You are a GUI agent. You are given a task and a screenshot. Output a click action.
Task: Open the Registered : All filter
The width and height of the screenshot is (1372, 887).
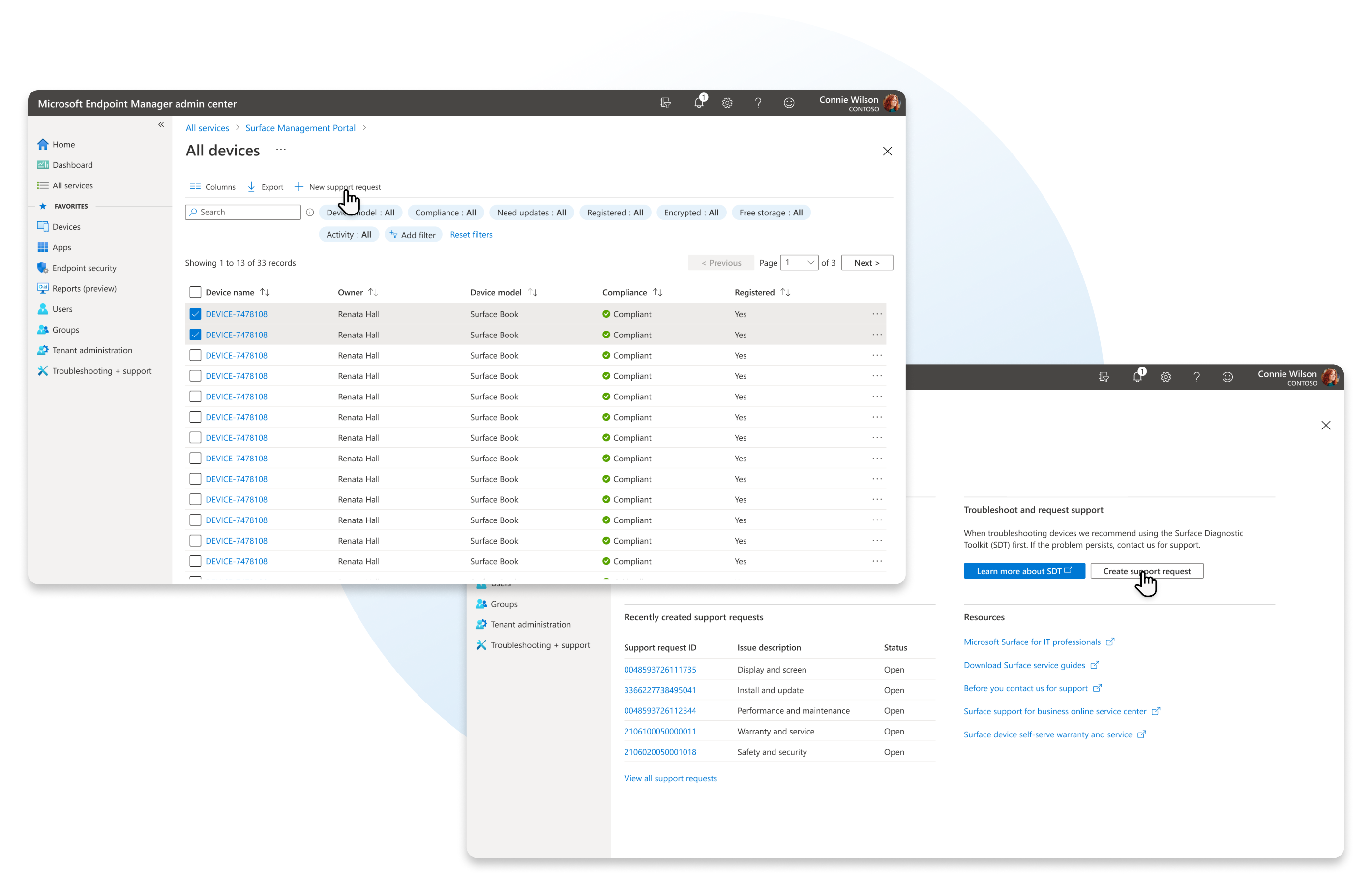(x=615, y=213)
